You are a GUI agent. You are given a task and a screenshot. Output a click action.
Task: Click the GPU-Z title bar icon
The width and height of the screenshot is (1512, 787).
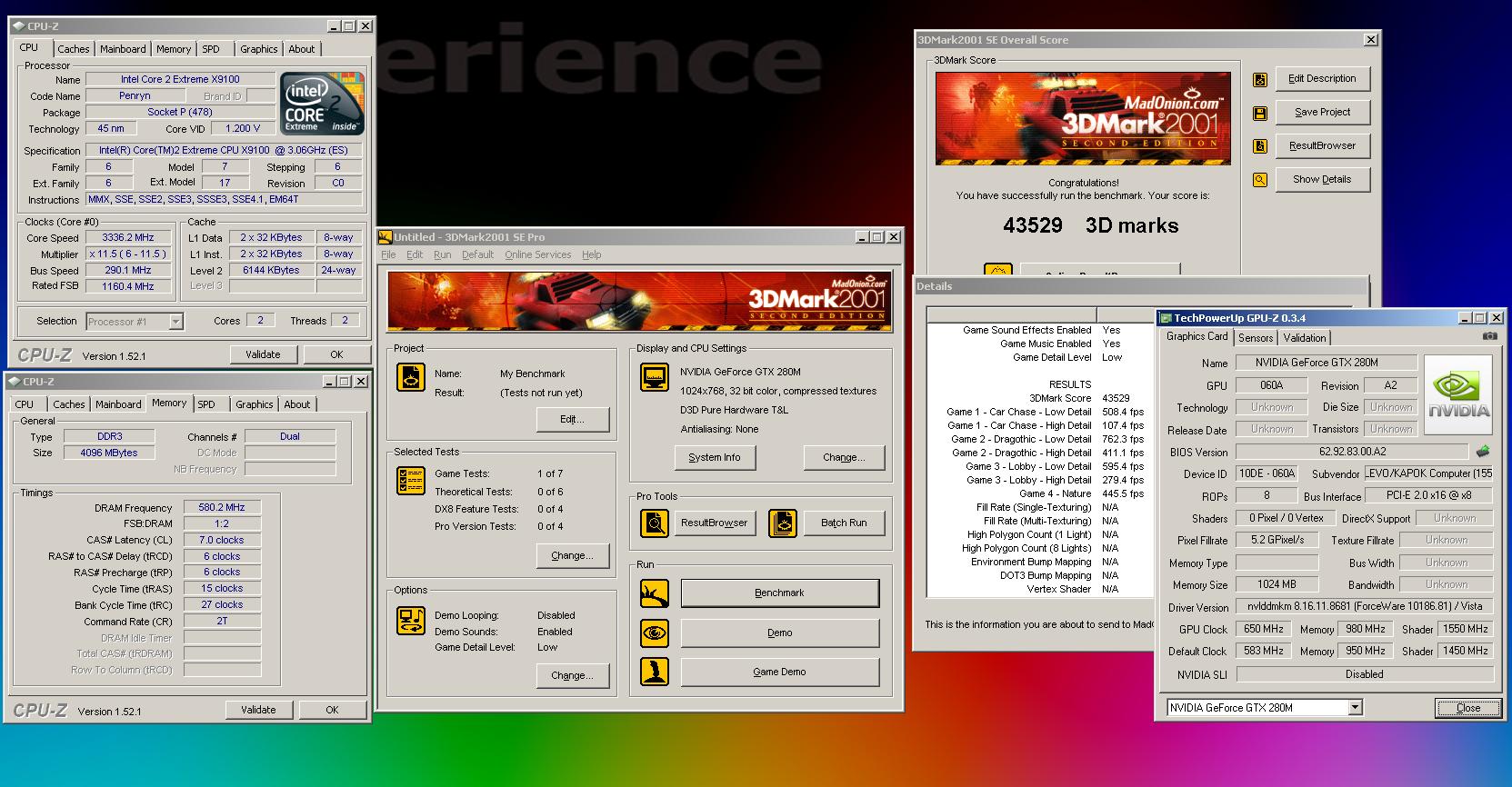coord(1165,317)
